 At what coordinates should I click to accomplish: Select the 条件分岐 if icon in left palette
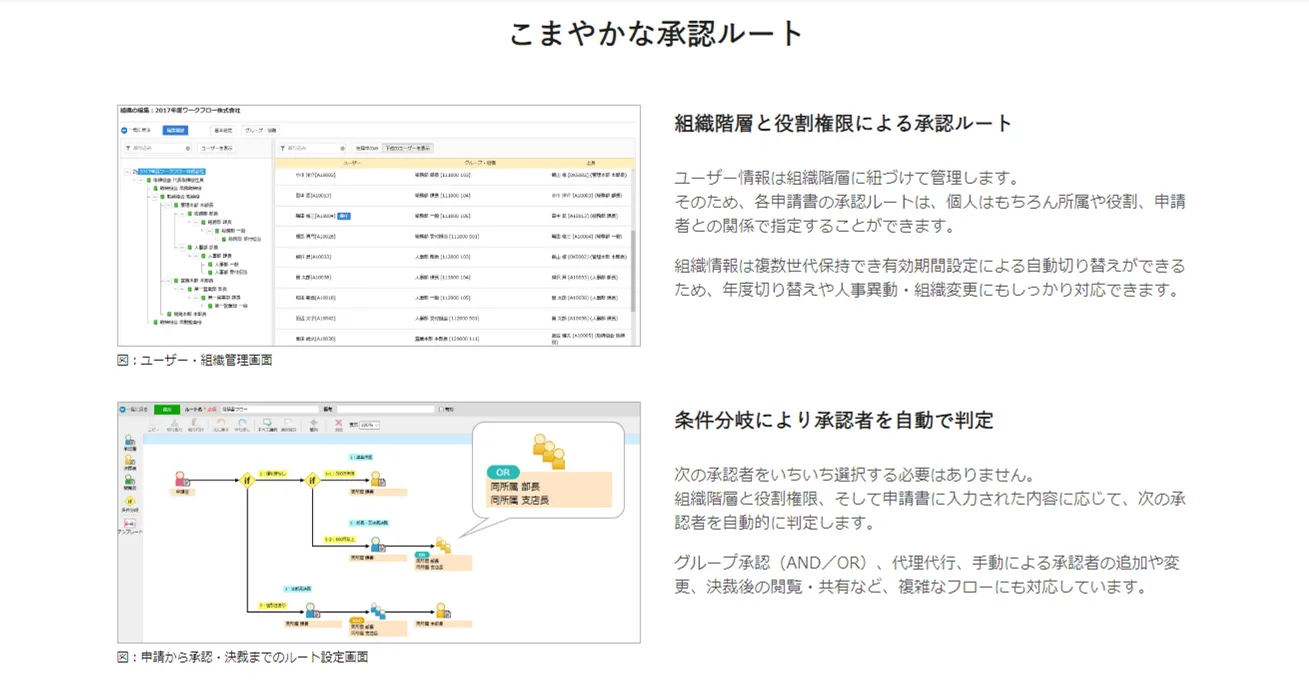point(129,501)
